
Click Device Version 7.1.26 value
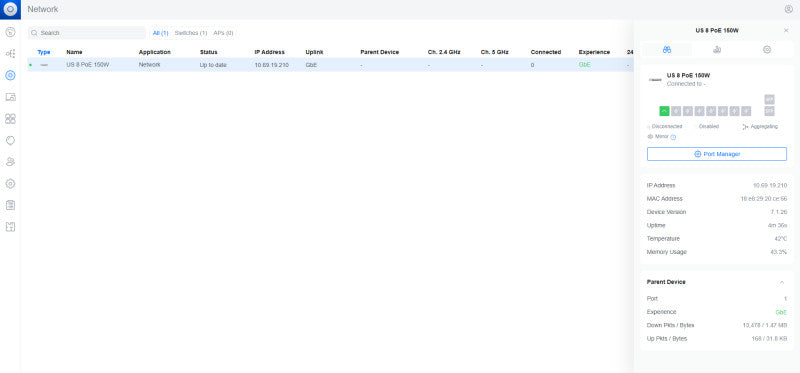point(779,212)
